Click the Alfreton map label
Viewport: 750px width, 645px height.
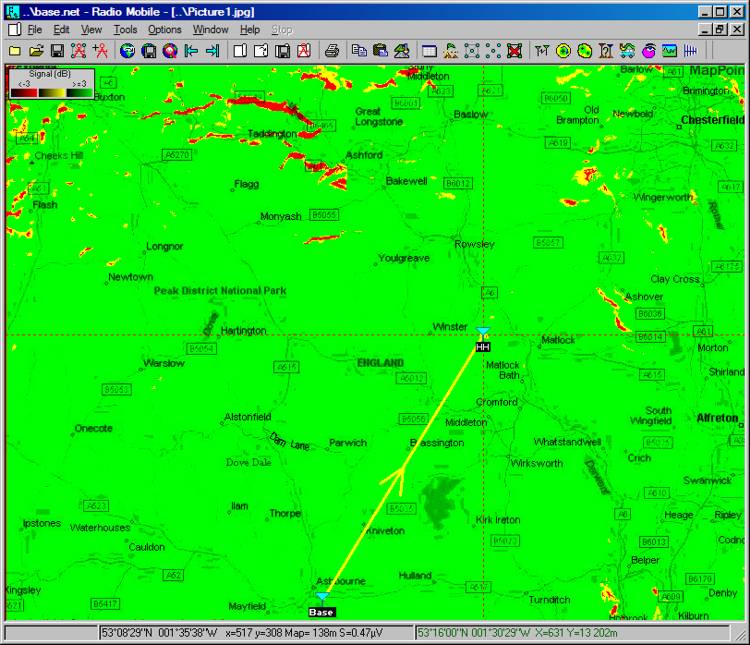(717, 418)
